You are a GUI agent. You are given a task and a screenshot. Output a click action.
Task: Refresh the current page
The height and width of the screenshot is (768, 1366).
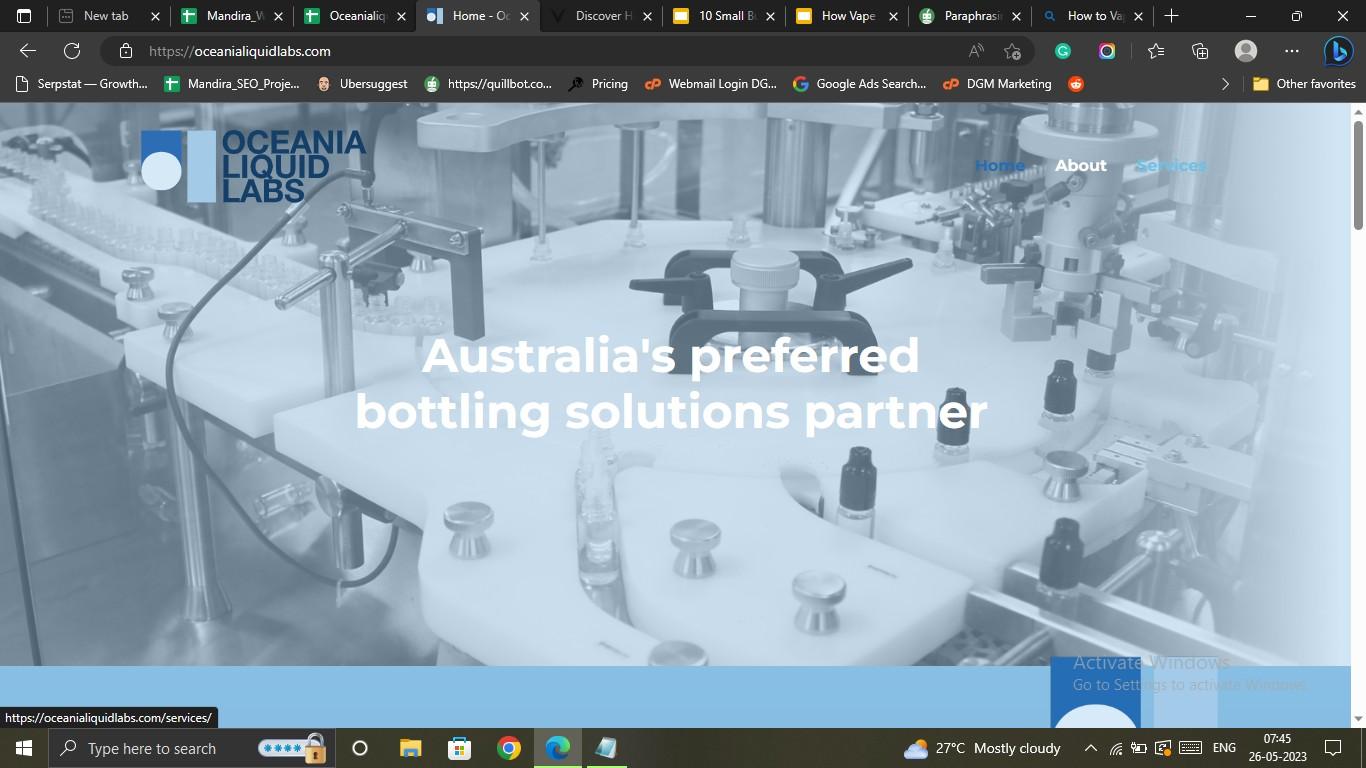[72, 51]
